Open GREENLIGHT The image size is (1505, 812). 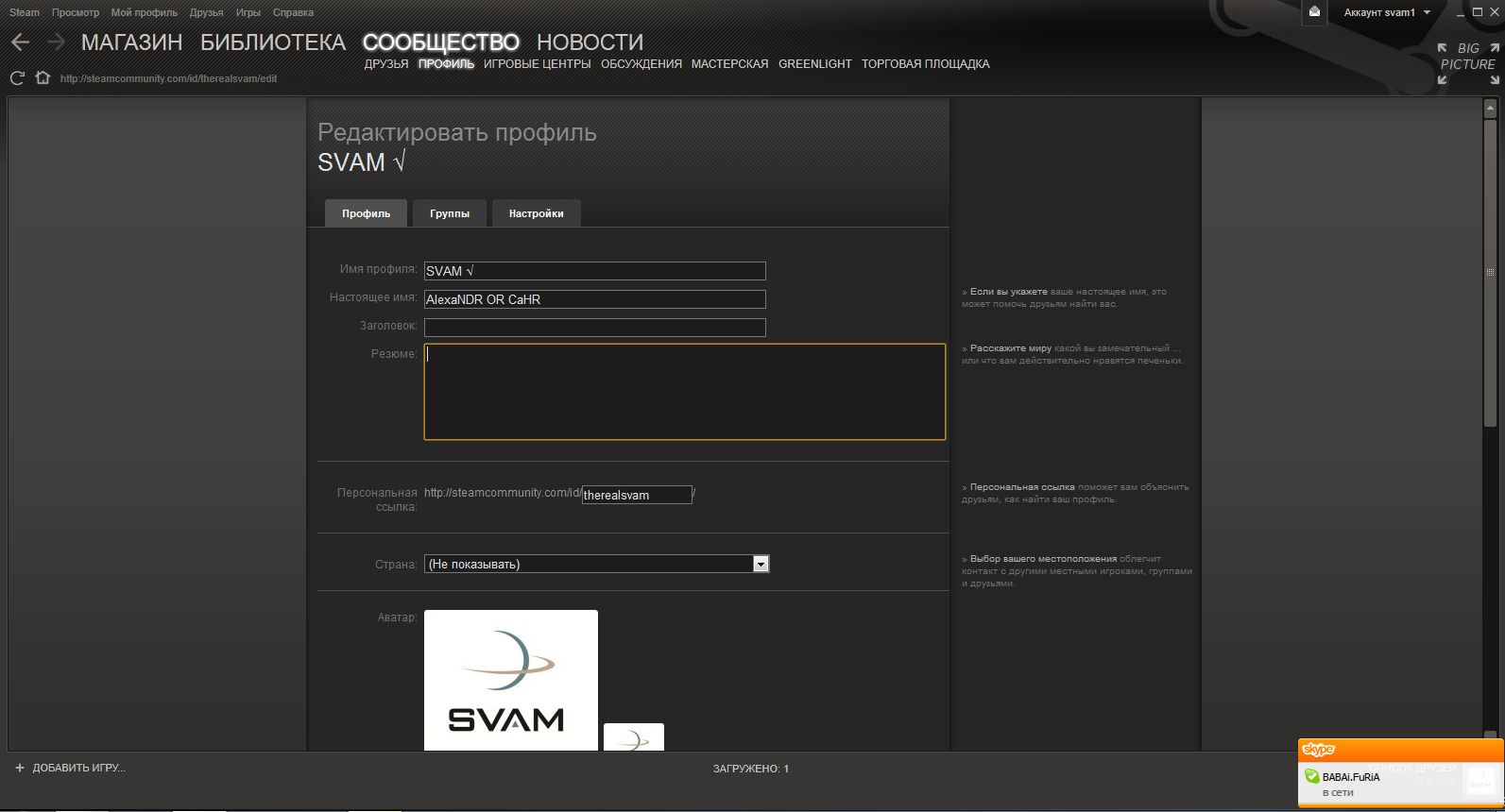pos(815,64)
